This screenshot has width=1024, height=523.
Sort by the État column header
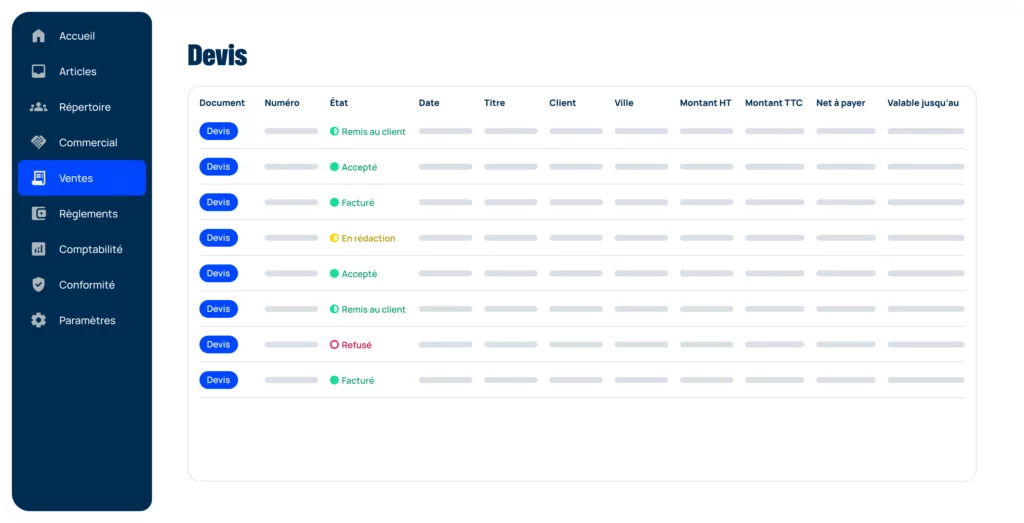tap(339, 103)
